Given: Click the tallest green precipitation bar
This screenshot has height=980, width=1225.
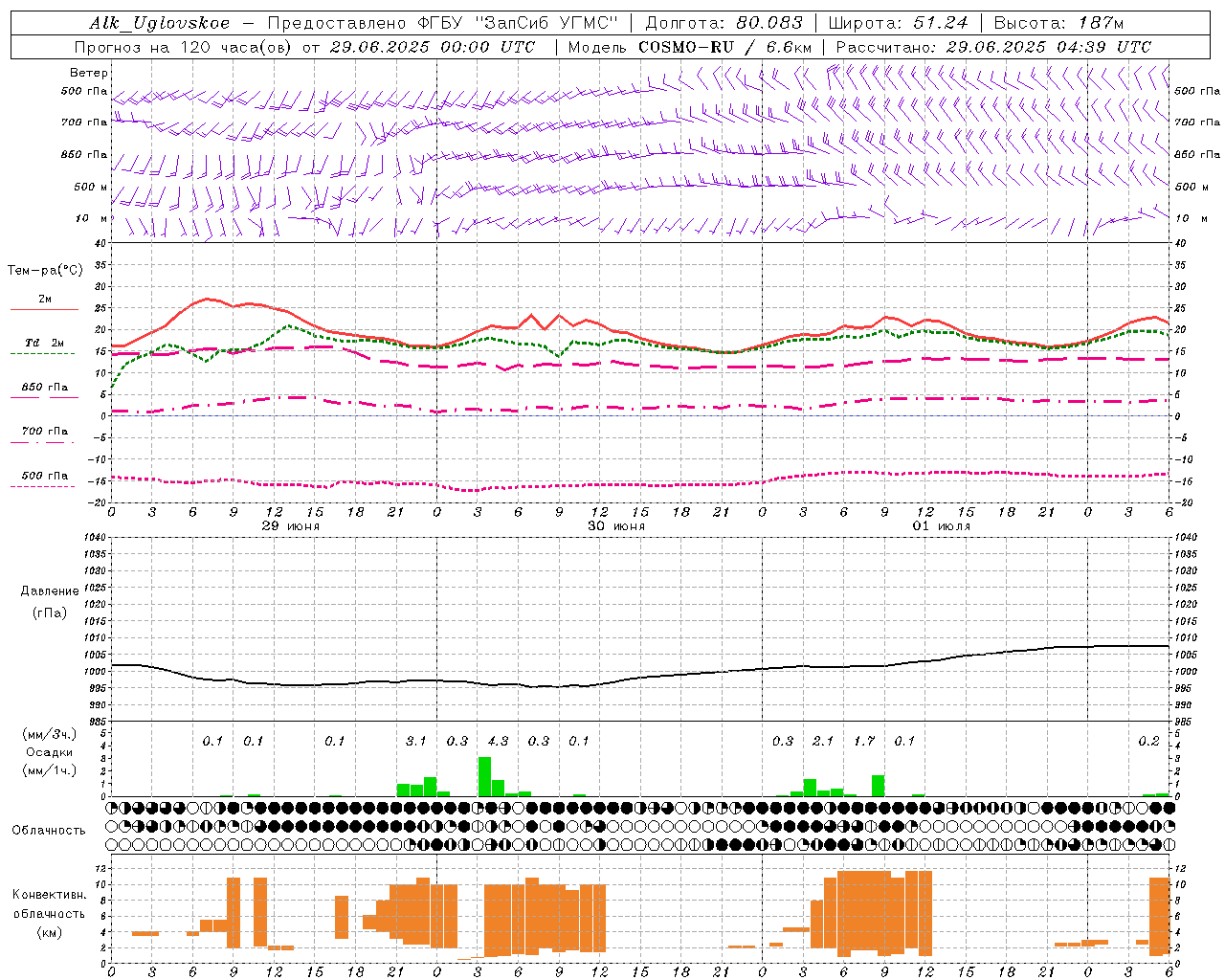Looking at the screenshot, I should pyautogui.click(x=484, y=776).
